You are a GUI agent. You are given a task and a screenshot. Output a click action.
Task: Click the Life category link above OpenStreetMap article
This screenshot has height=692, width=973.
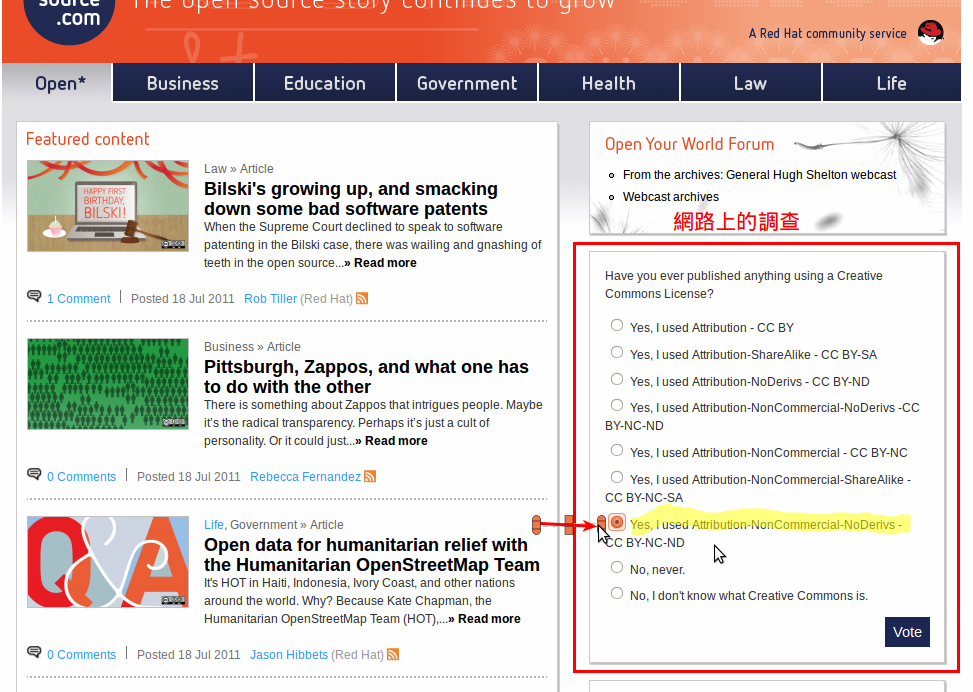pos(213,525)
